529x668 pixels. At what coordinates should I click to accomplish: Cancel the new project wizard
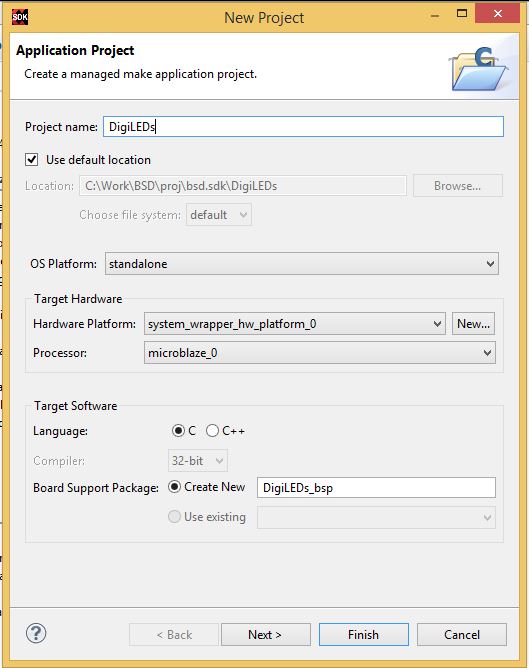462,635
